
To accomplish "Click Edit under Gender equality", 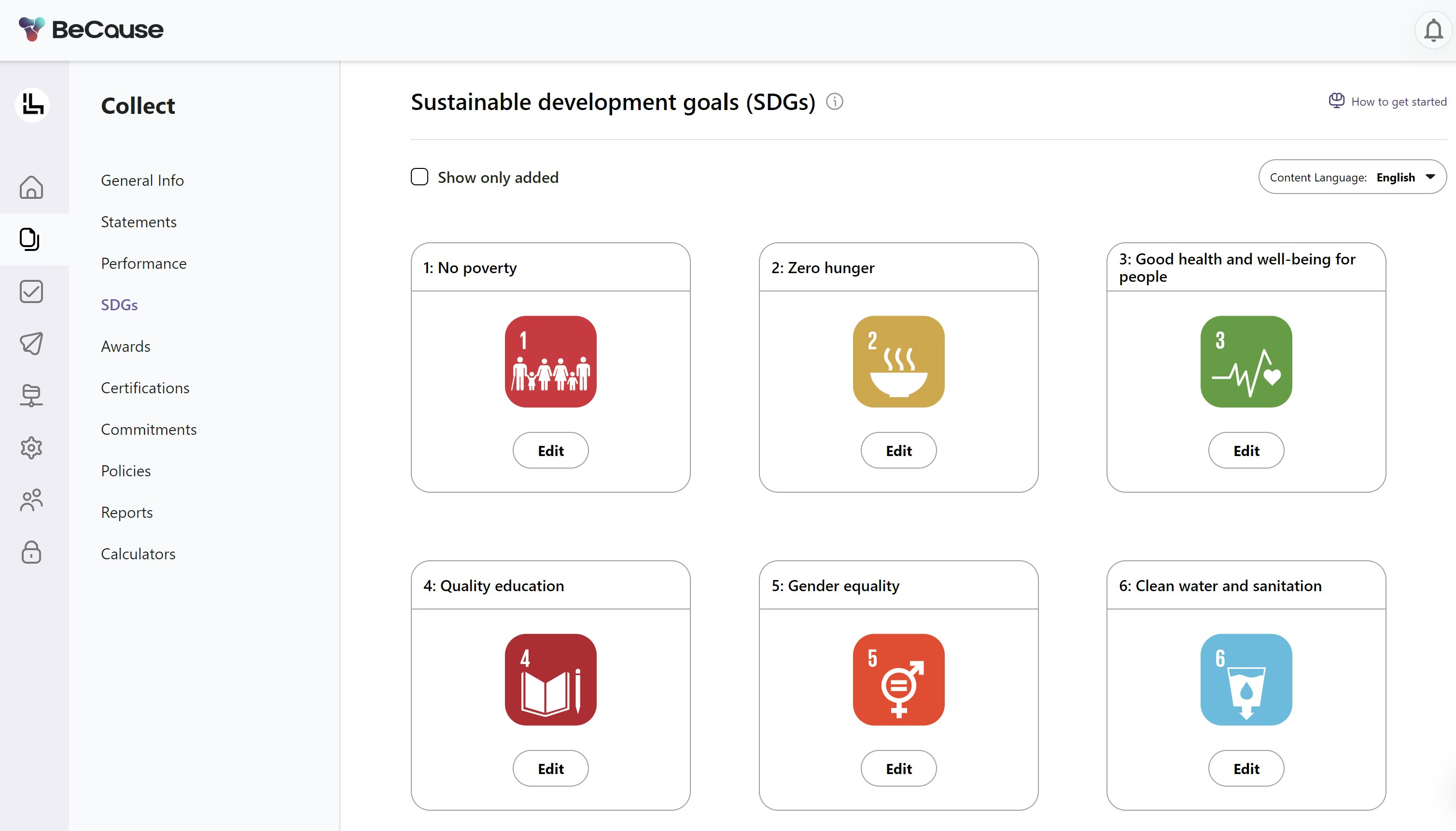I will pyautogui.click(x=898, y=768).
